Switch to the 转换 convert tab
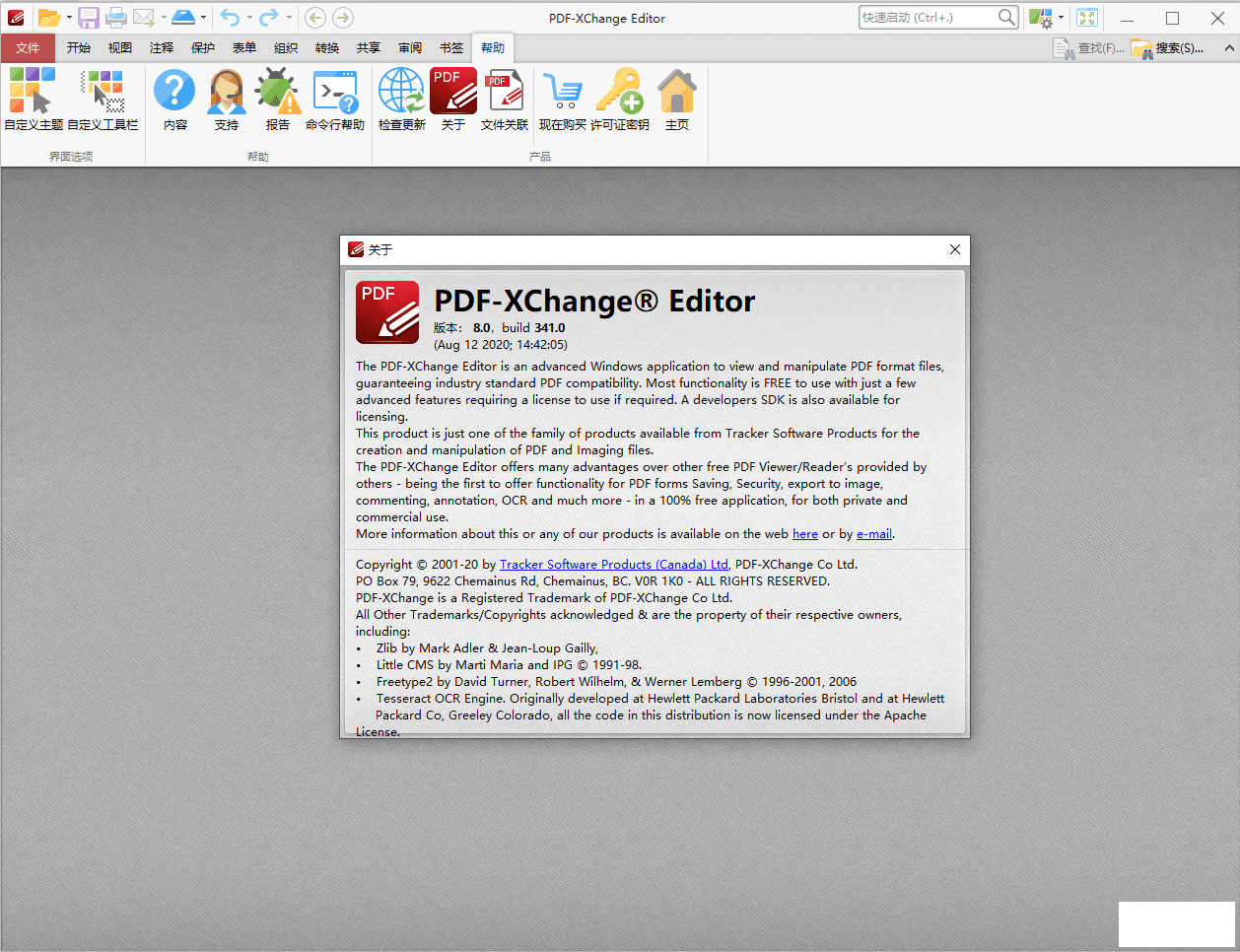 click(x=327, y=47)
